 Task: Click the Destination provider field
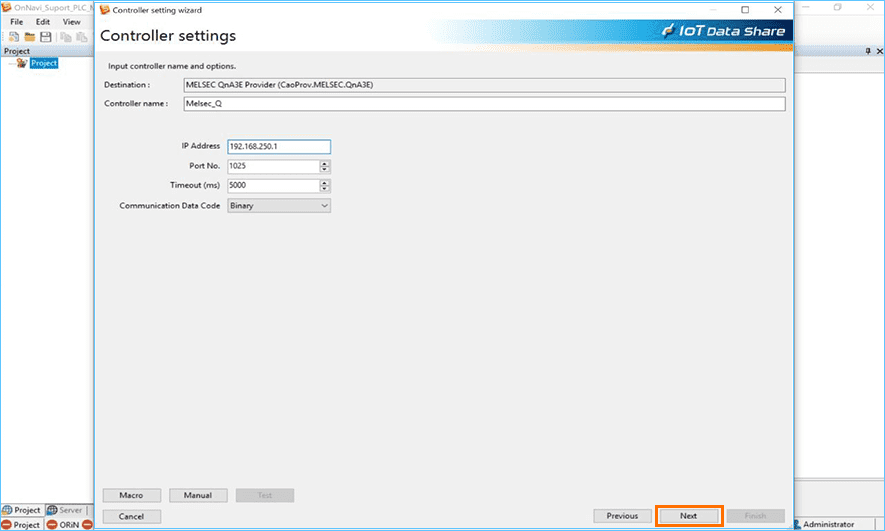(x=484, y=85)
